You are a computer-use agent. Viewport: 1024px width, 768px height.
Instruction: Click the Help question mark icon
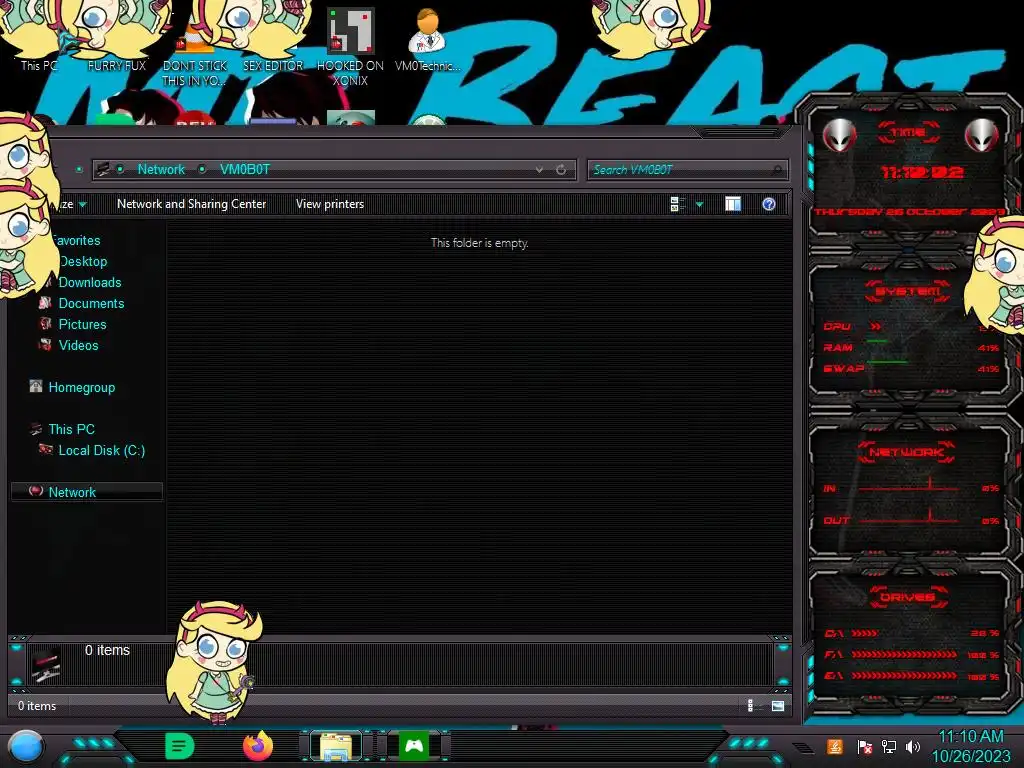[x=769, y=204]
